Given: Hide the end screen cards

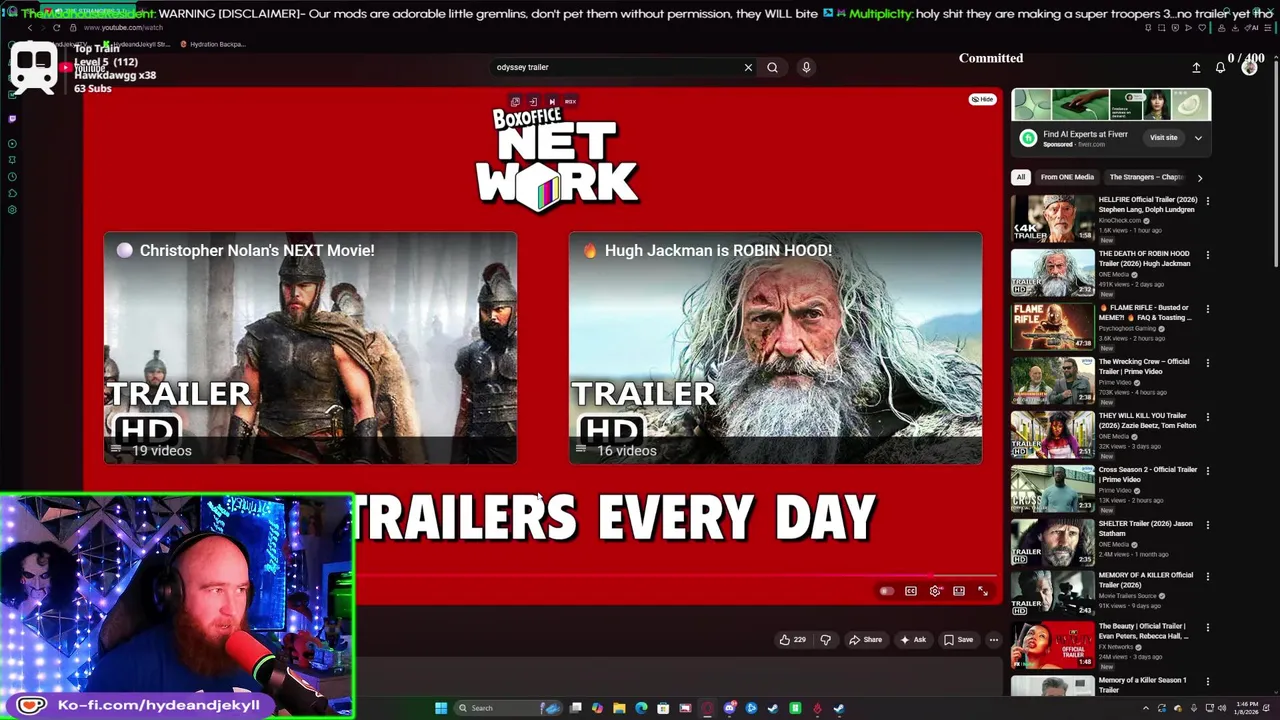Looking at the screenshot, I should coord(982,99).
